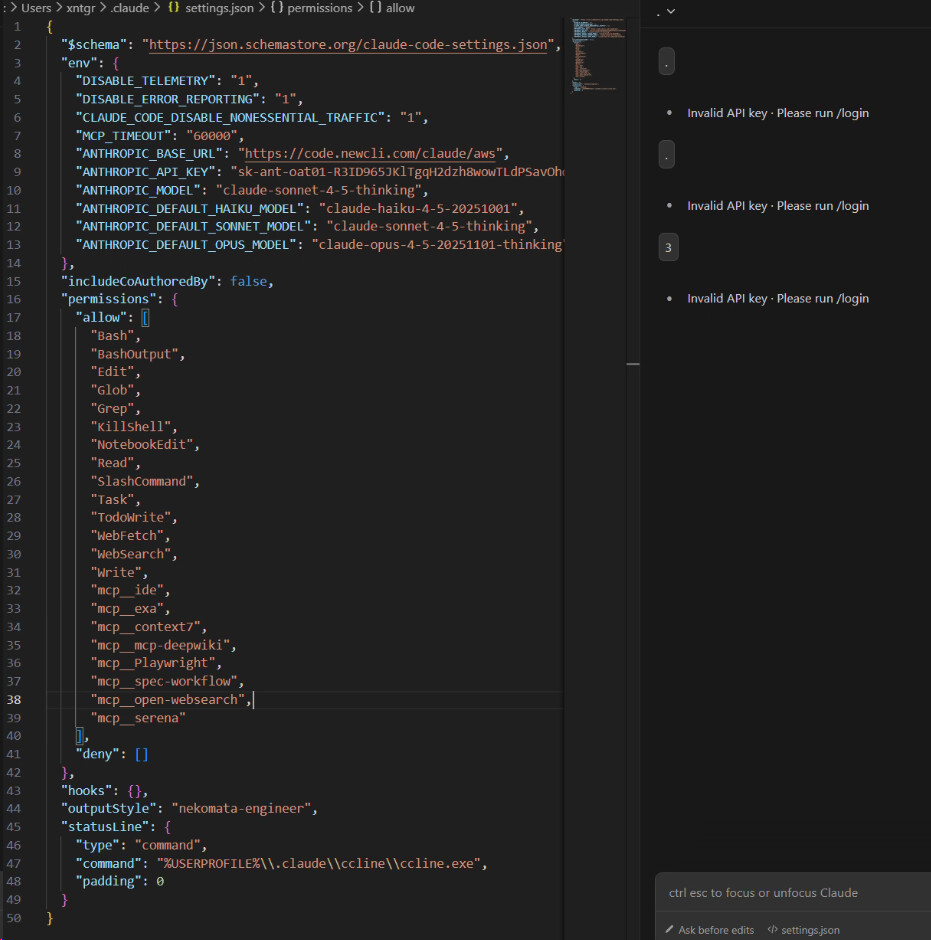Image resolution: width=931 pixels, height=940 pixels.
Task: Toggle the Ask before edits mode button
Action: pos(710,929)
